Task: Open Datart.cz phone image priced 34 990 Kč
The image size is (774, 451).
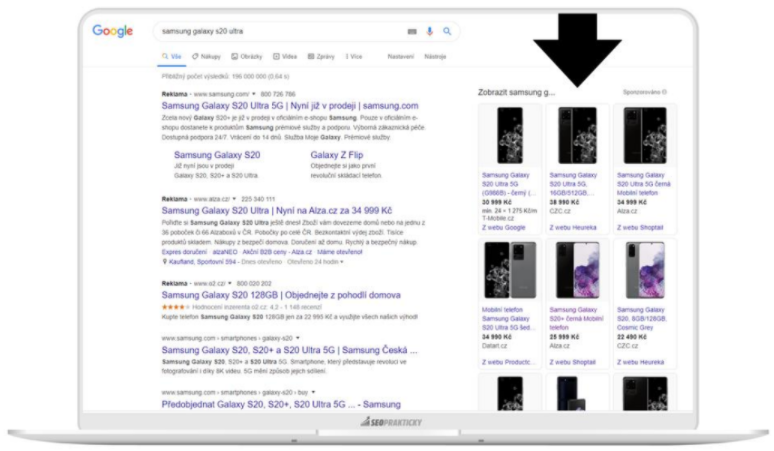Action: [510, 270]
